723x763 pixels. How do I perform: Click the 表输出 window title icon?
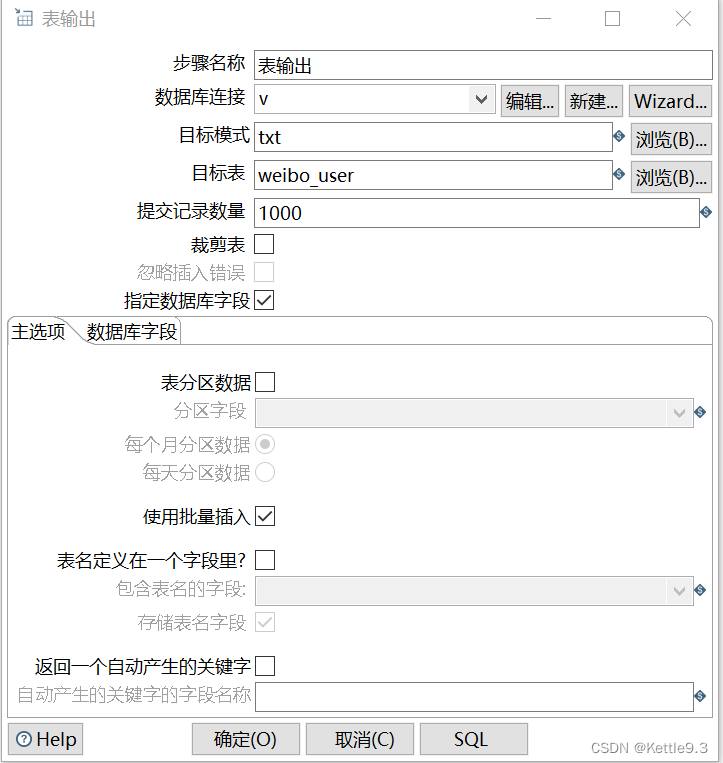point(24,18)
